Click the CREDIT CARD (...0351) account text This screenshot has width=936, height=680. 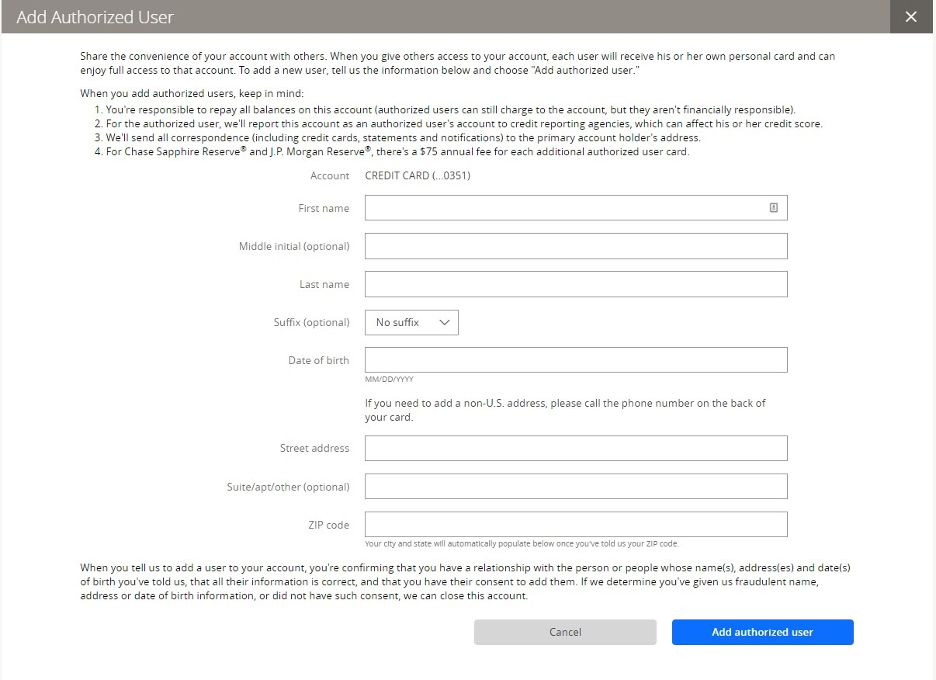click(x=417, y=176)
